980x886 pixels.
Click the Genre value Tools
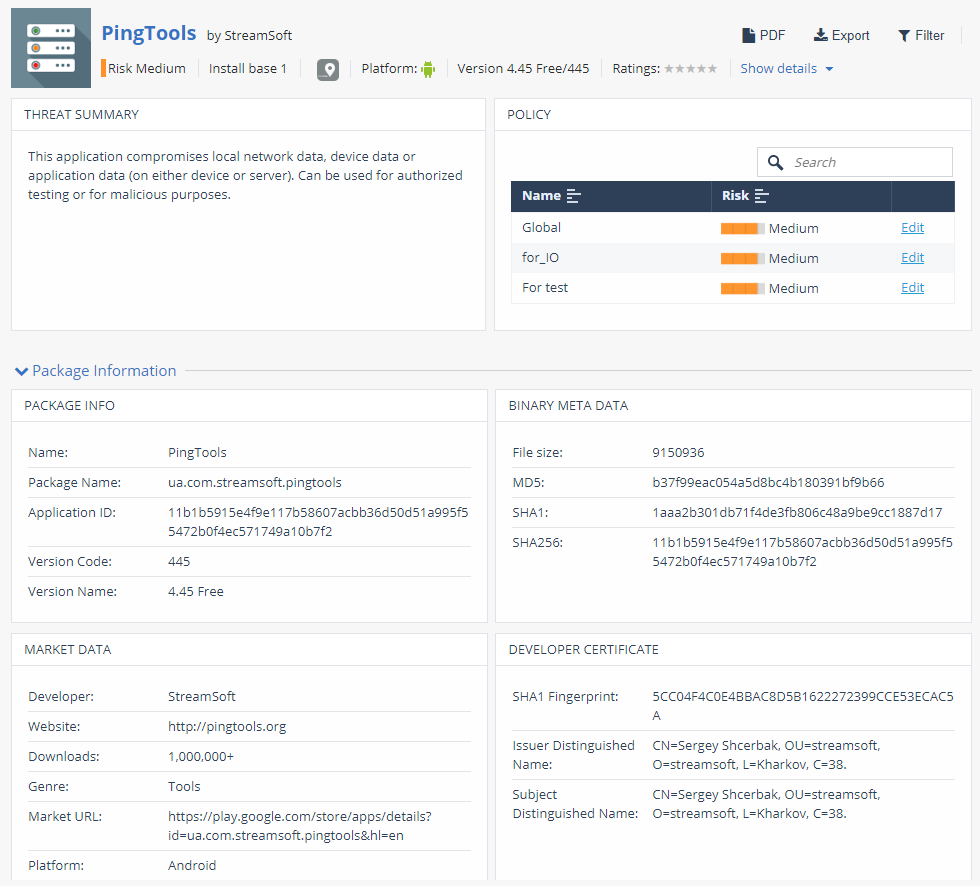tap(184, 787)
